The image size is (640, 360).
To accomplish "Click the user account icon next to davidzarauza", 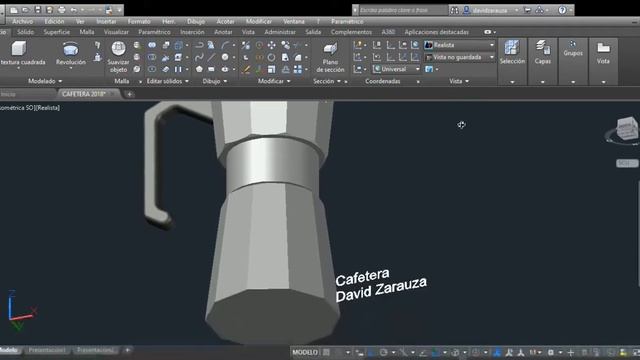I will [467, 10].
